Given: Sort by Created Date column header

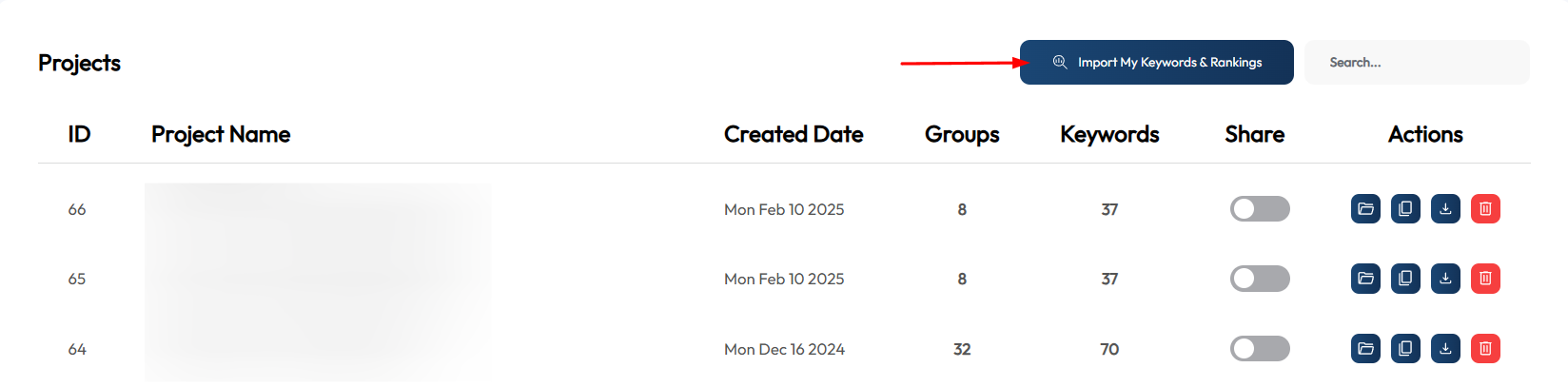Looking at the screenshot, I should point(794,134).
